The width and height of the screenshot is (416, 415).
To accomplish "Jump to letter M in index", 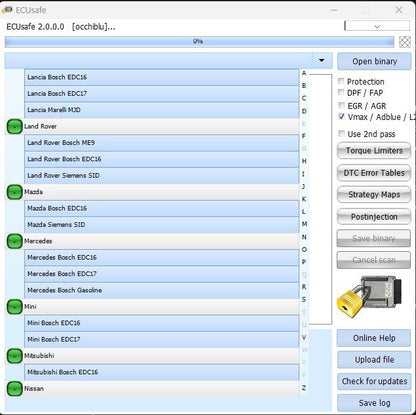I will click(304, 224).
